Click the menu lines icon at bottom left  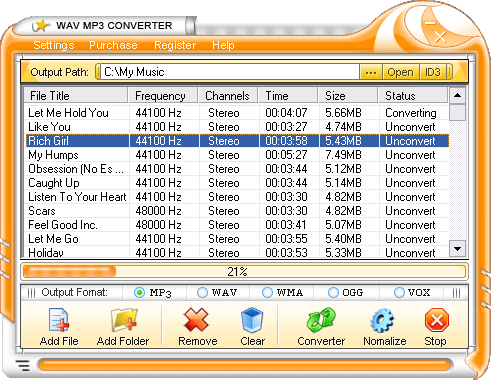click(23, 365)
